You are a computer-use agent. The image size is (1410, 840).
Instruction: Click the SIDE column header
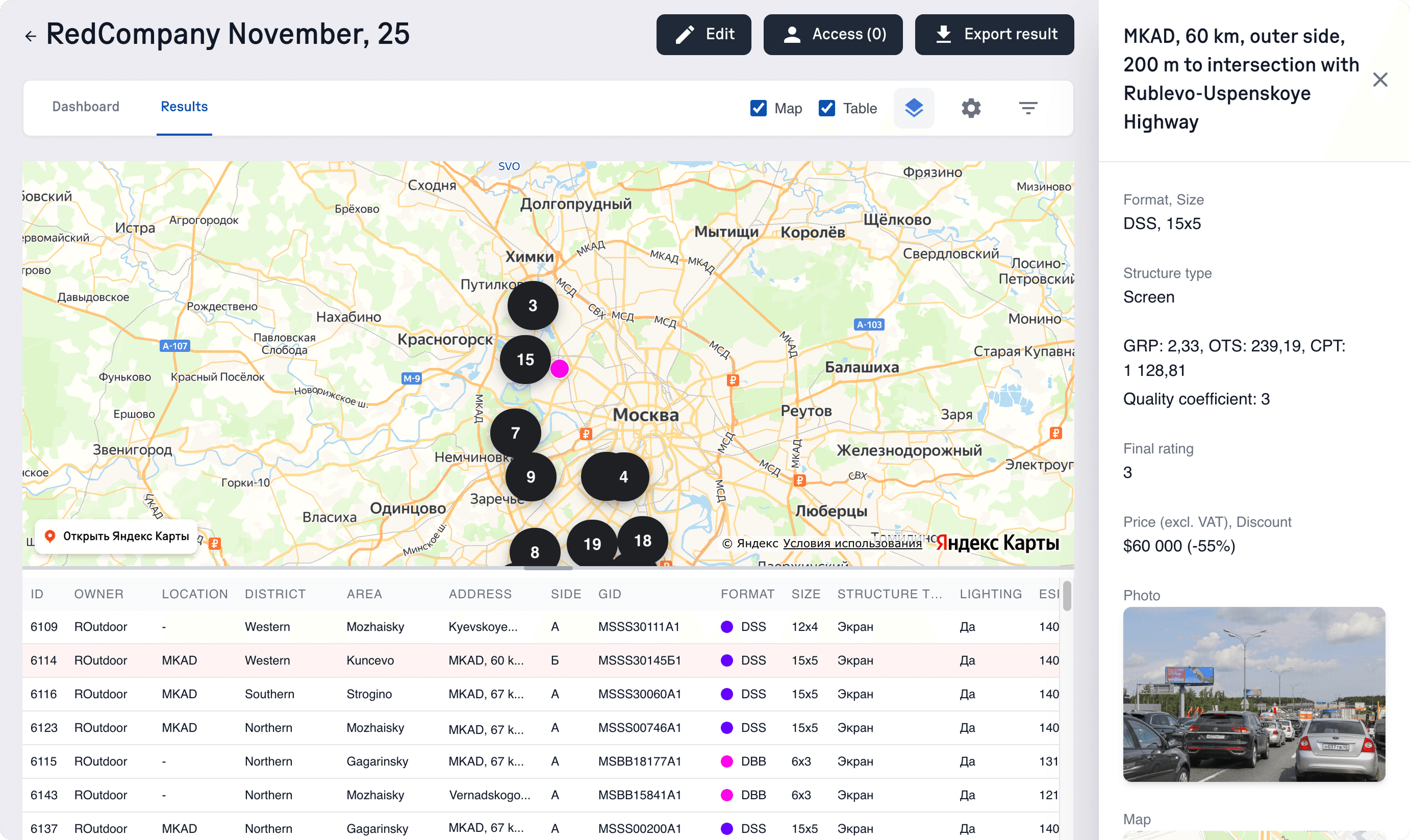(x=566, y=594)
